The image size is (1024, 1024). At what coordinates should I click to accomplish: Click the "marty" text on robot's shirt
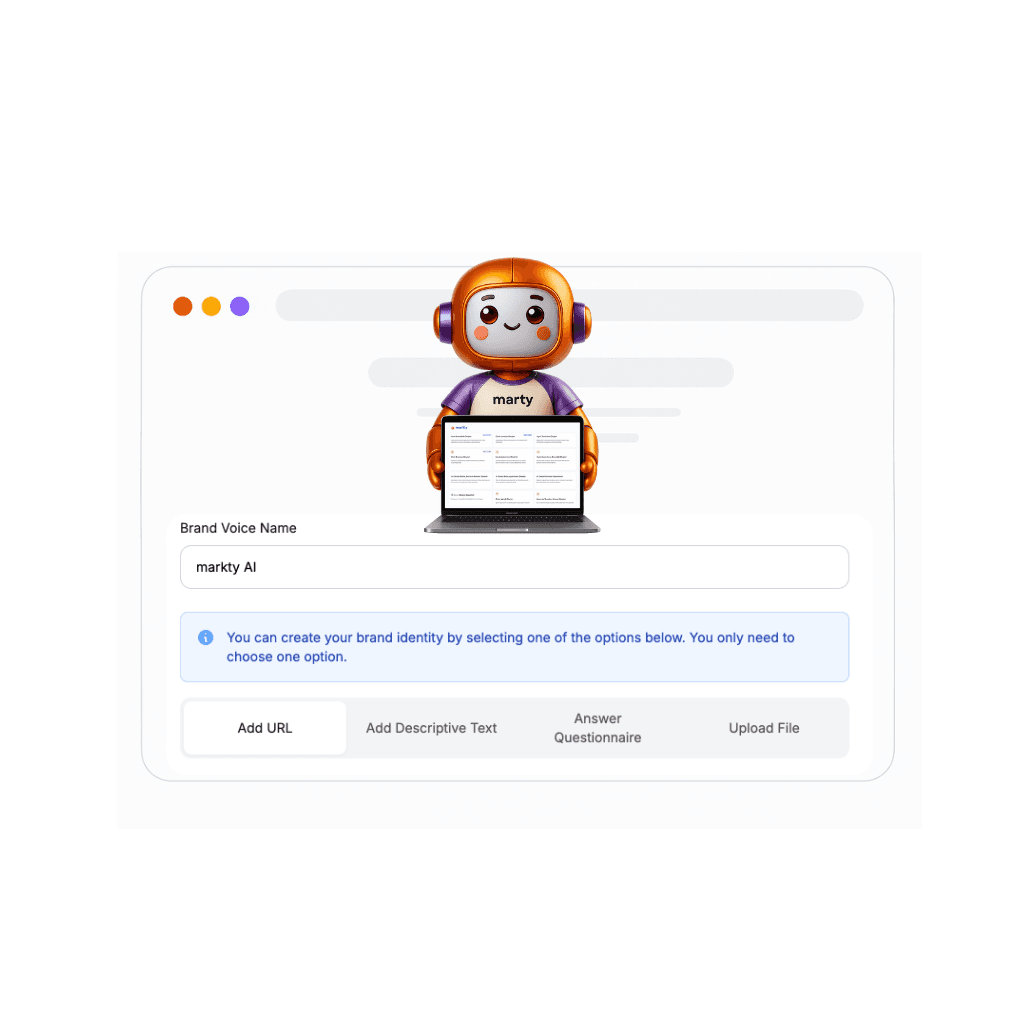[x=513, y=400]
